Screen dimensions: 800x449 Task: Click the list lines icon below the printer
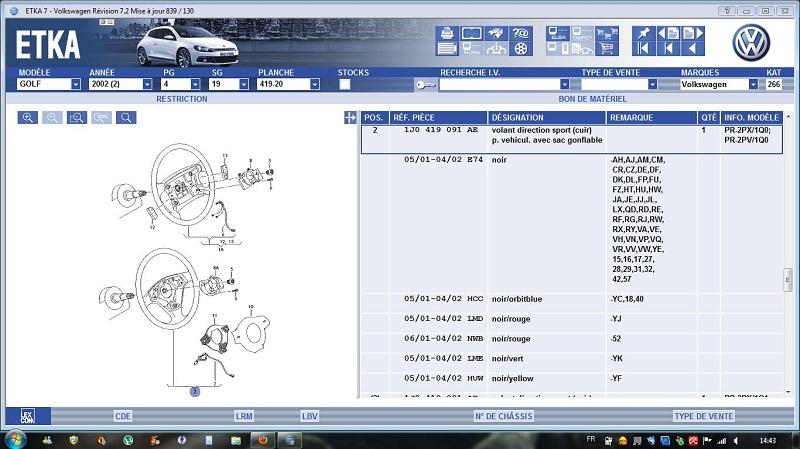(447, 48)
